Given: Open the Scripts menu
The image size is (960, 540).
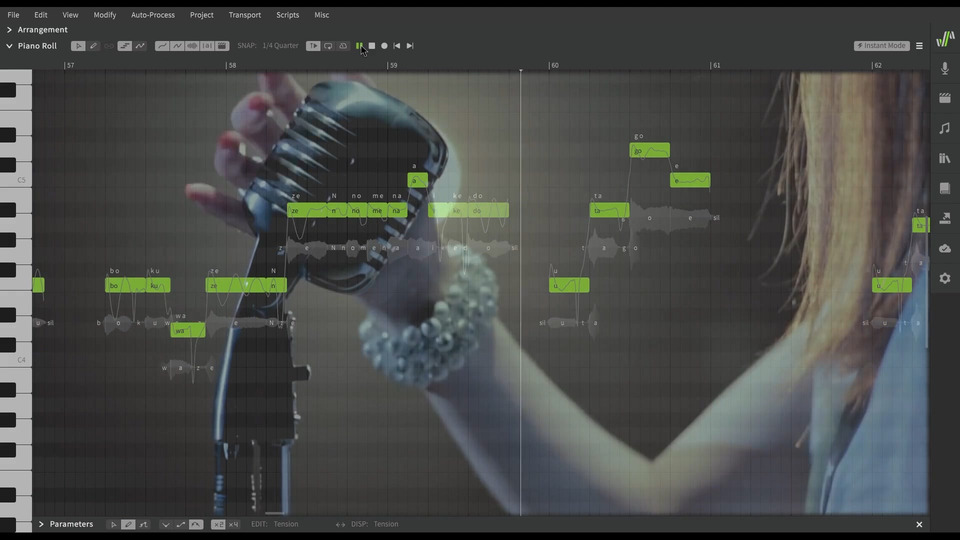Looking at the screenshot, I should 288,15.
